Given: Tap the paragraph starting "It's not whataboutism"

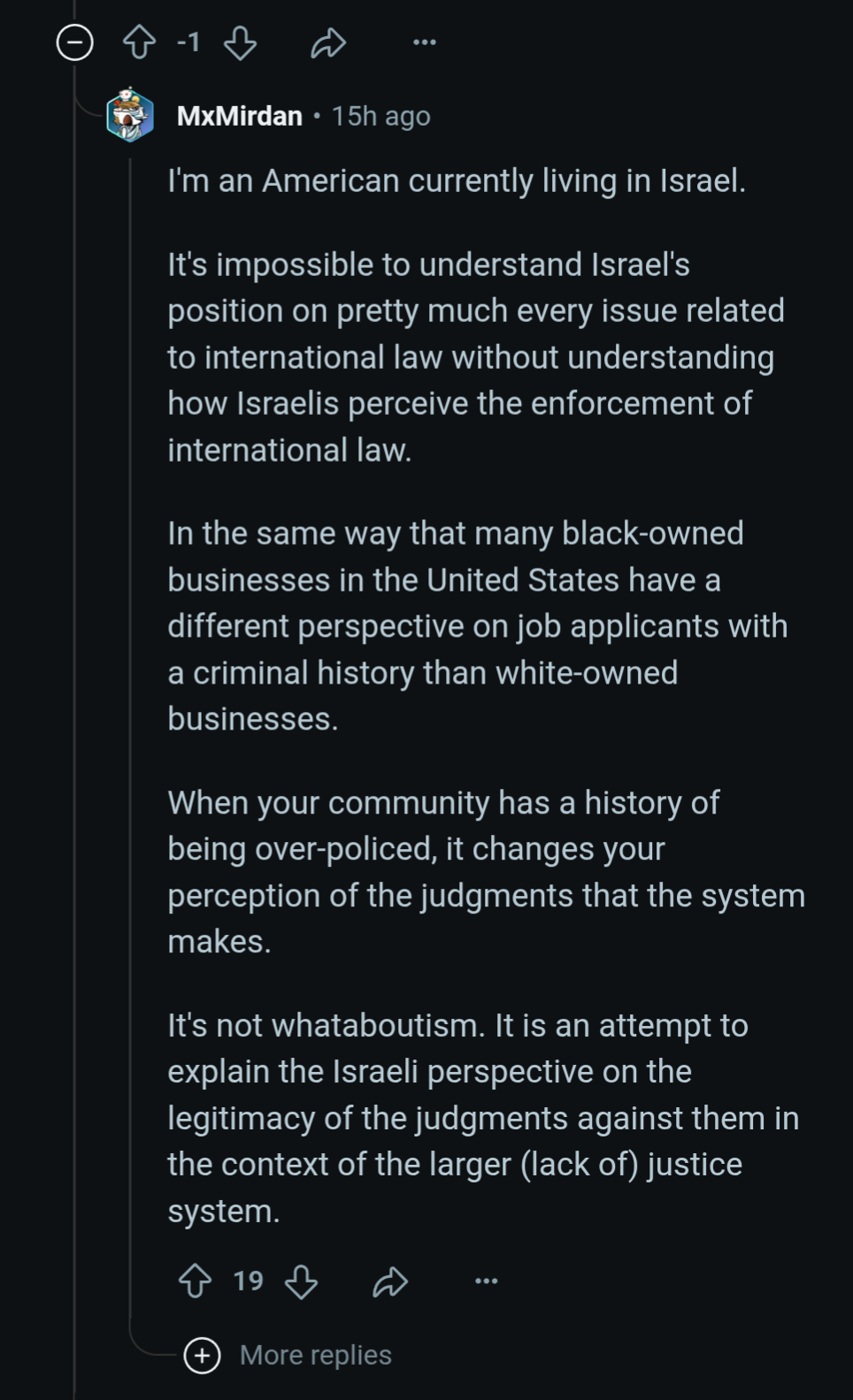Looking at the screenshot, I should (x=484, y=1118).
